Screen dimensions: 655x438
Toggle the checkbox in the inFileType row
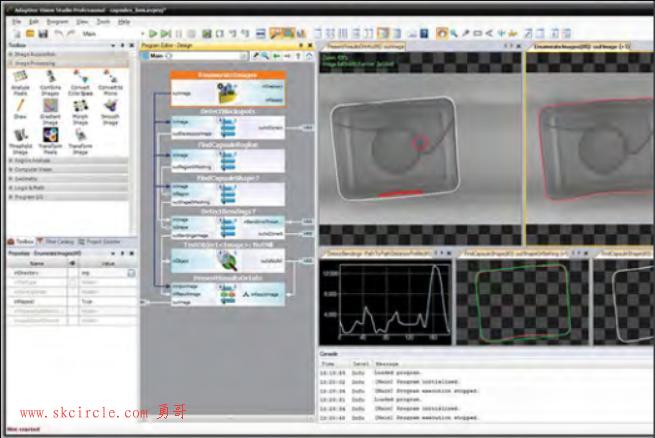[73, 282]
